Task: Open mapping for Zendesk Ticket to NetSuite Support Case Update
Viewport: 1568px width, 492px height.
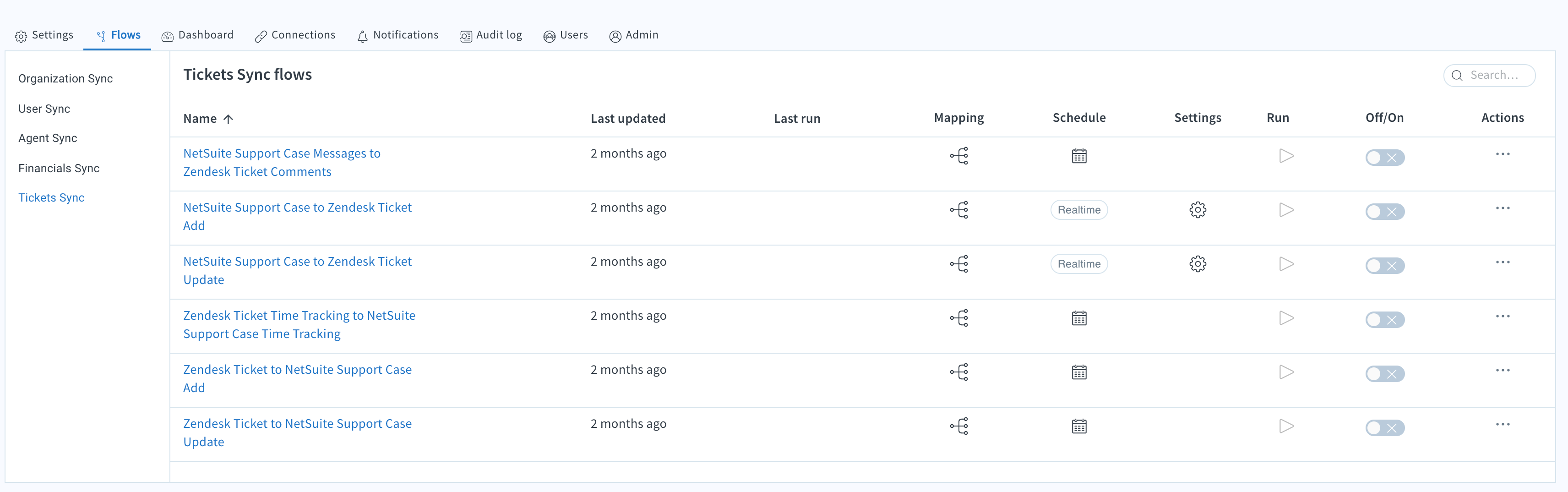Action: 958,426
